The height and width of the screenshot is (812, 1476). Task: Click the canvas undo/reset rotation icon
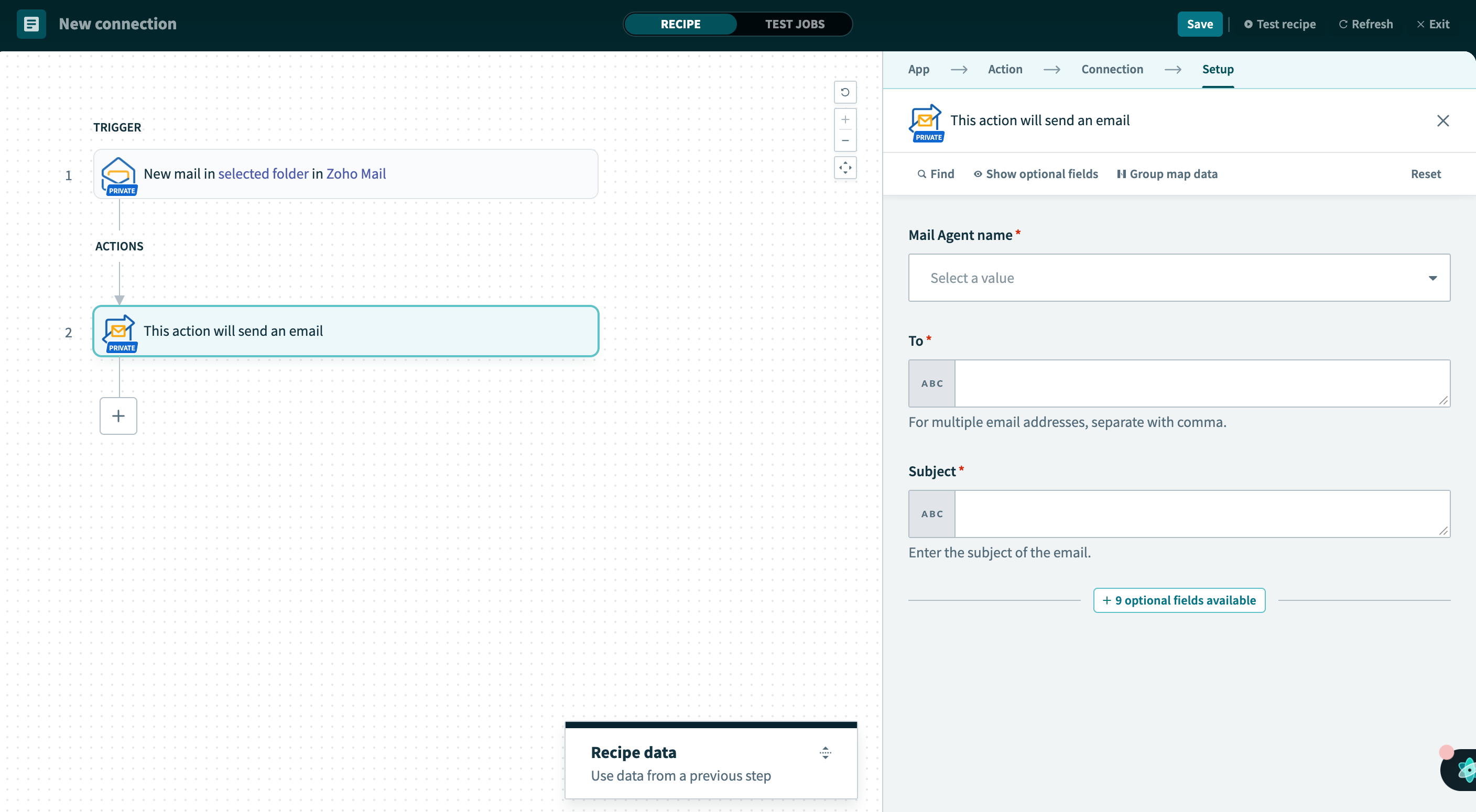[844, 92]
